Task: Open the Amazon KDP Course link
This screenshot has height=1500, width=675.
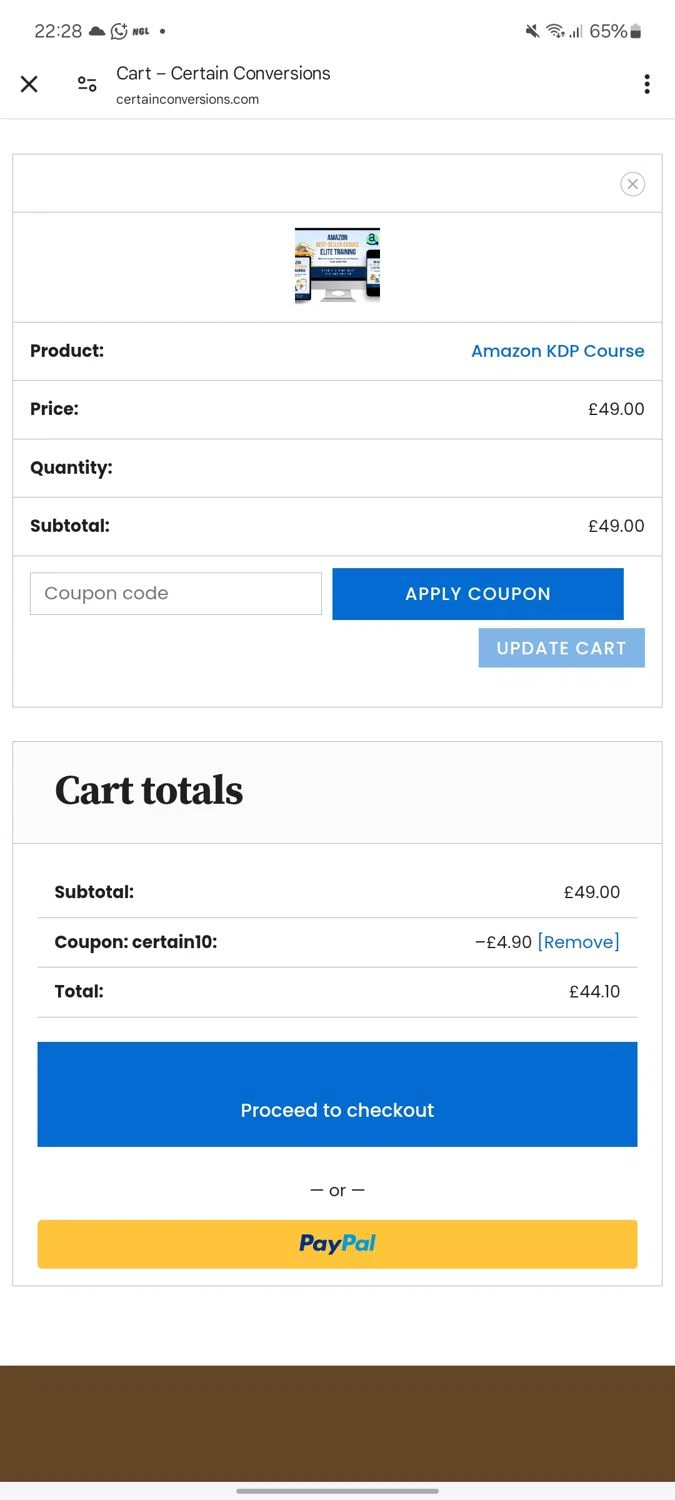Action: (x=557, y=351)
